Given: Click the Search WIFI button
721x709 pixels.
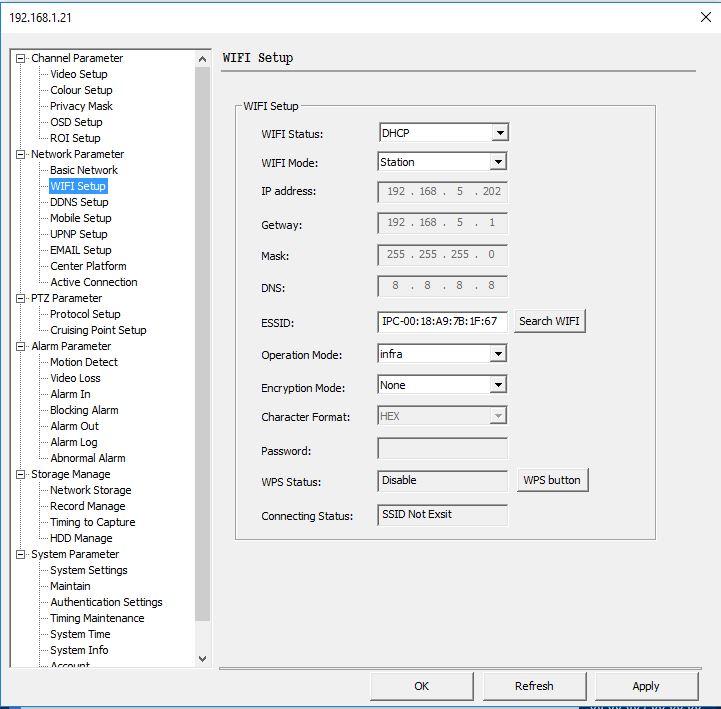Looking at the screenshot, I should pos(549,321).
